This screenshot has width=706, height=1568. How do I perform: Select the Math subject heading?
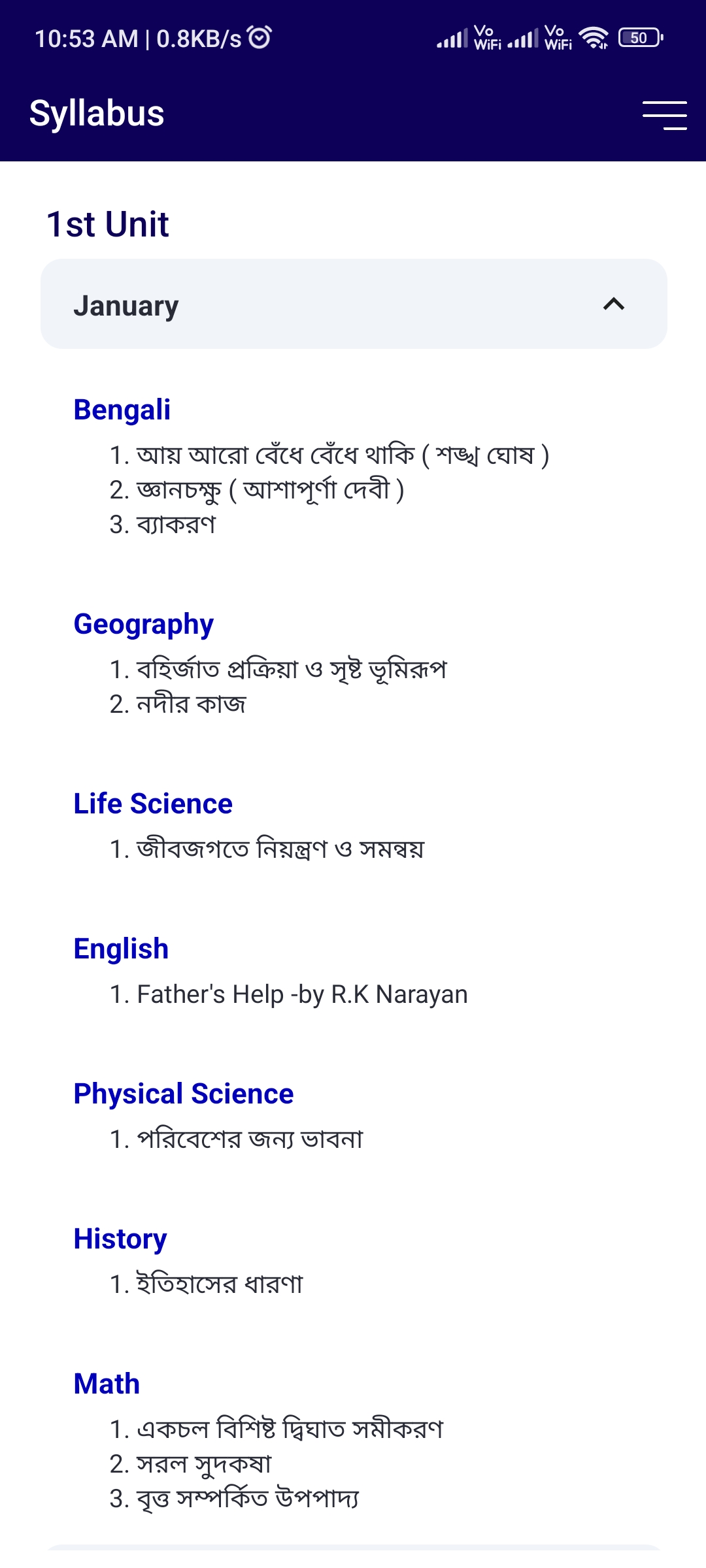107,1384
